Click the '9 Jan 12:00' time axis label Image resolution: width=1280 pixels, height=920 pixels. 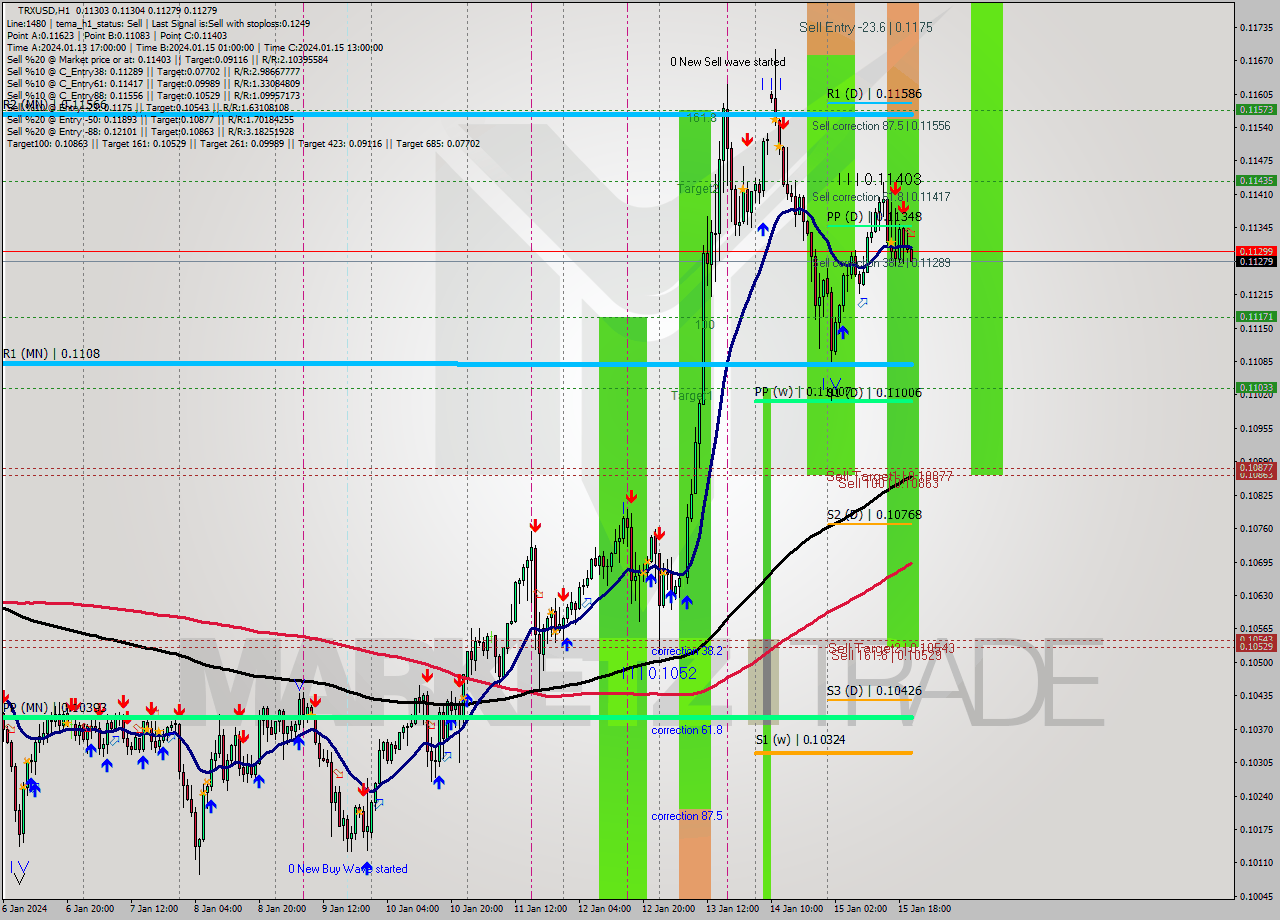pyautogui.click(x=345, y=909)
